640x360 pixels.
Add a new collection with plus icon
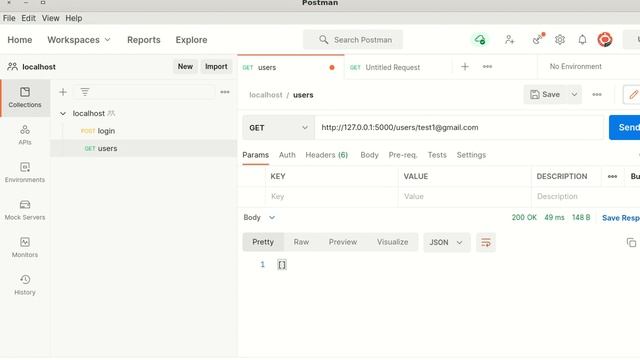(63, 92)
